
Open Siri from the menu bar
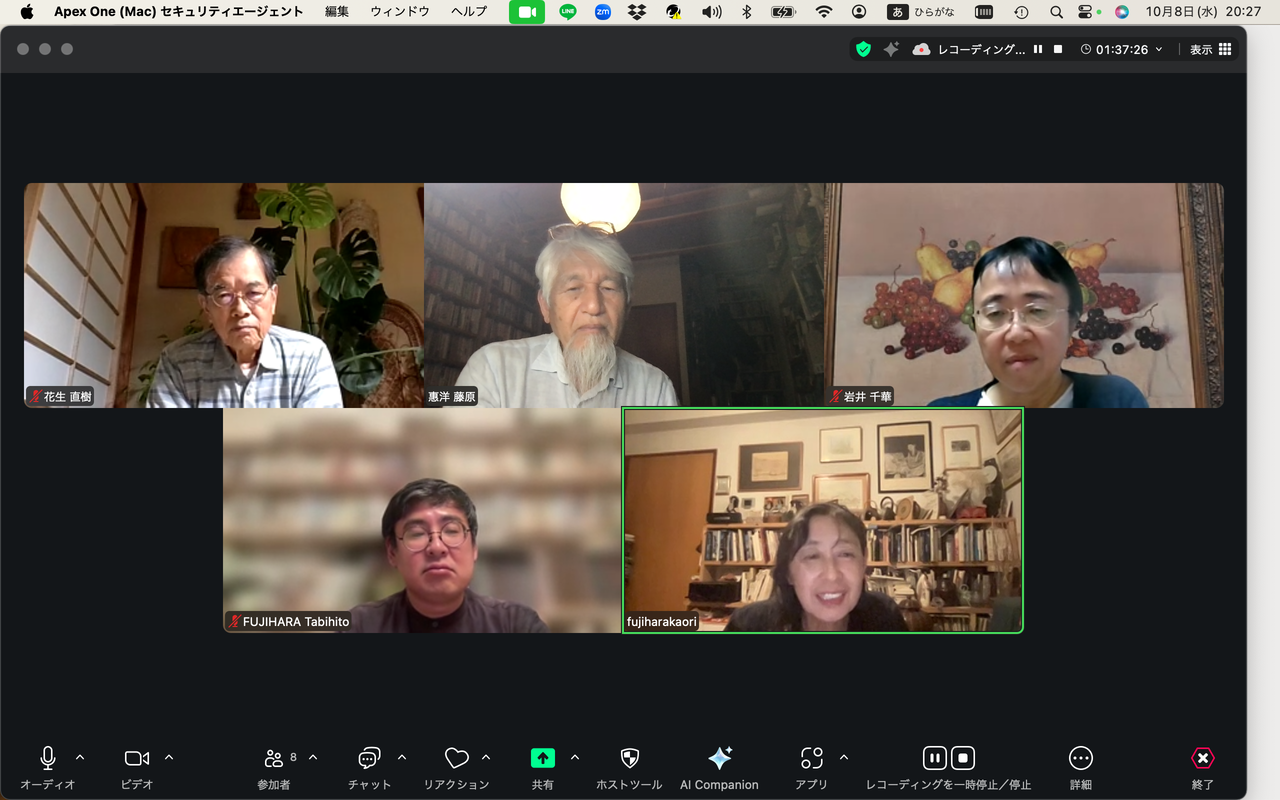[1122, 12]
